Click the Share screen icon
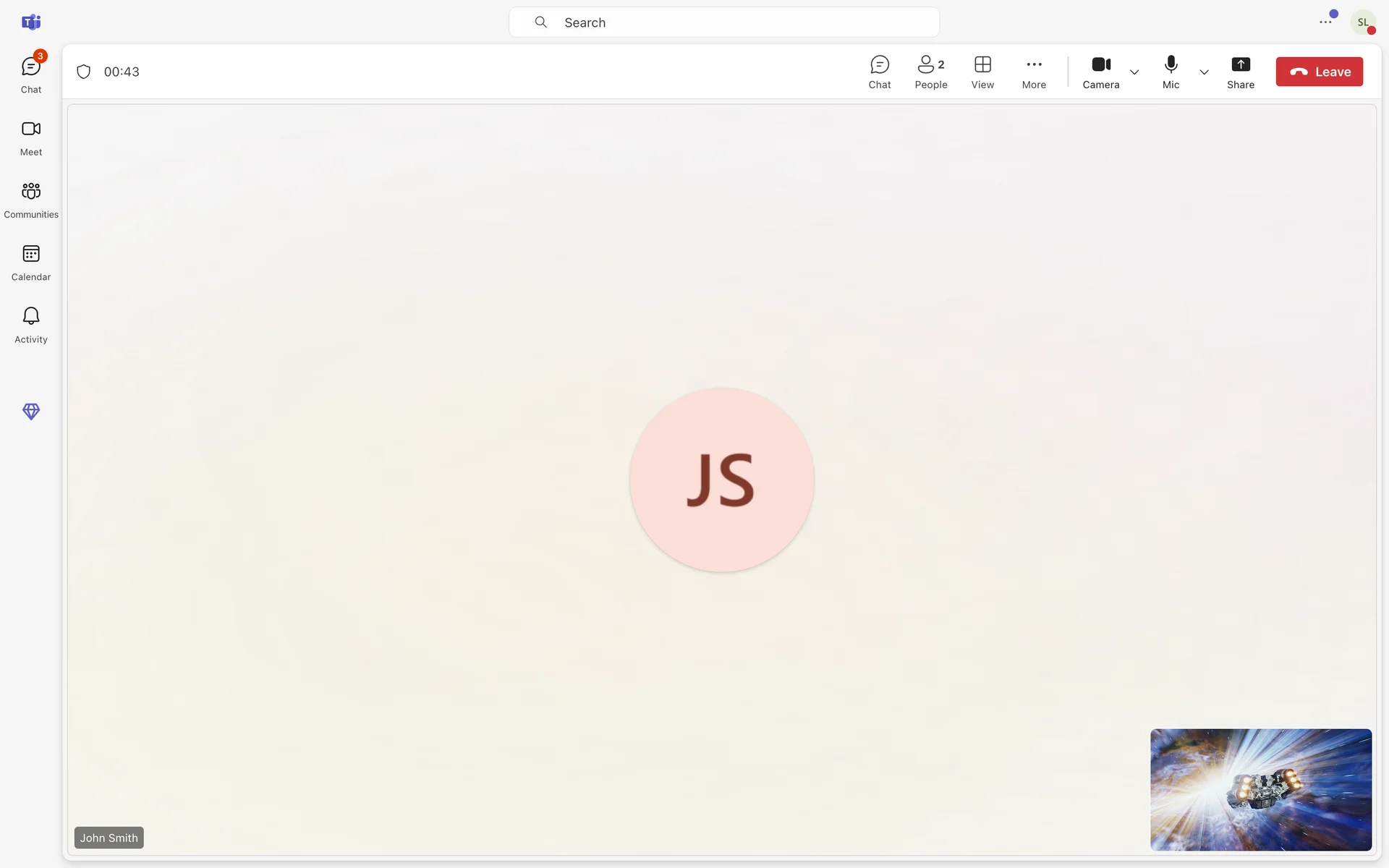Image resolution: width=1389 pixels, height=868 pixels. coord(1240,72)
